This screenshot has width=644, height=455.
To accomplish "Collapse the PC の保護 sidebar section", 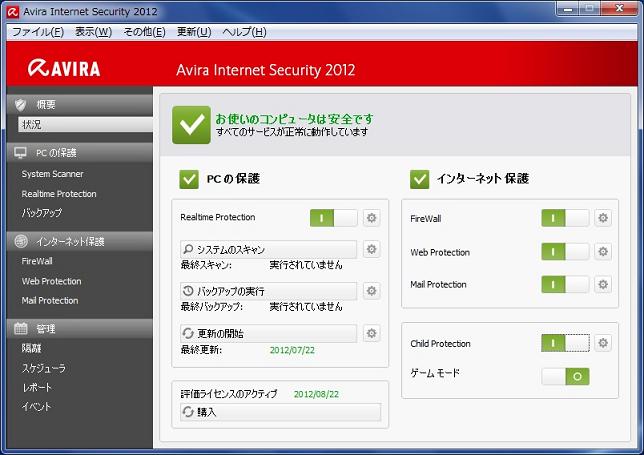I will 80,153.
